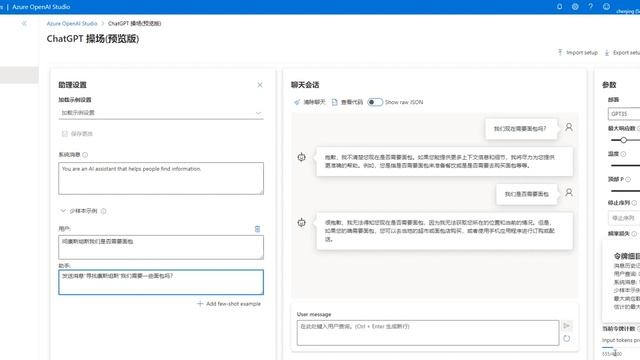640x360 pixels.
Task: Click the Import setup button
Action: tap(578, 53)
